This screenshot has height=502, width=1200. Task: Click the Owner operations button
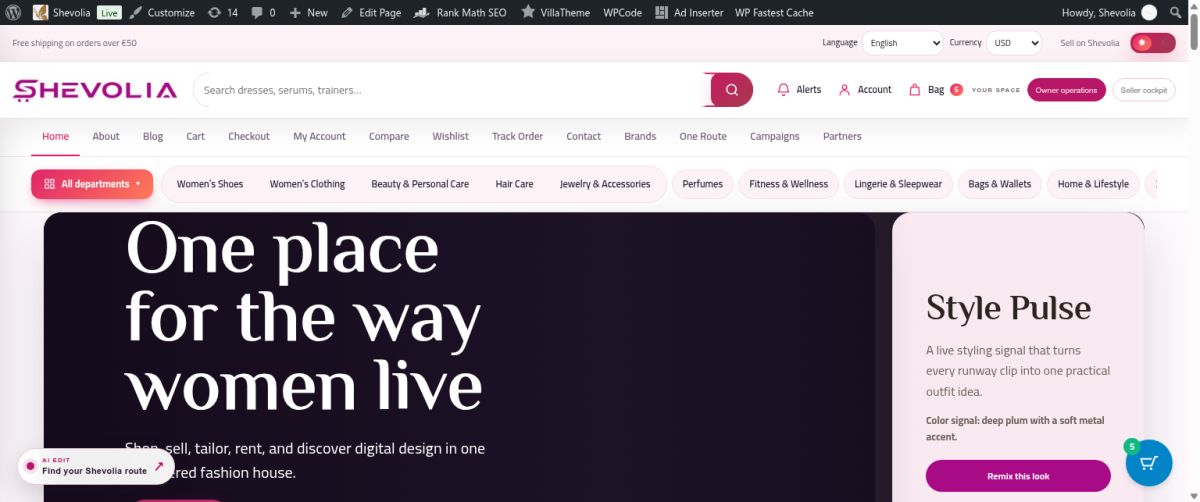point(1066,90)
